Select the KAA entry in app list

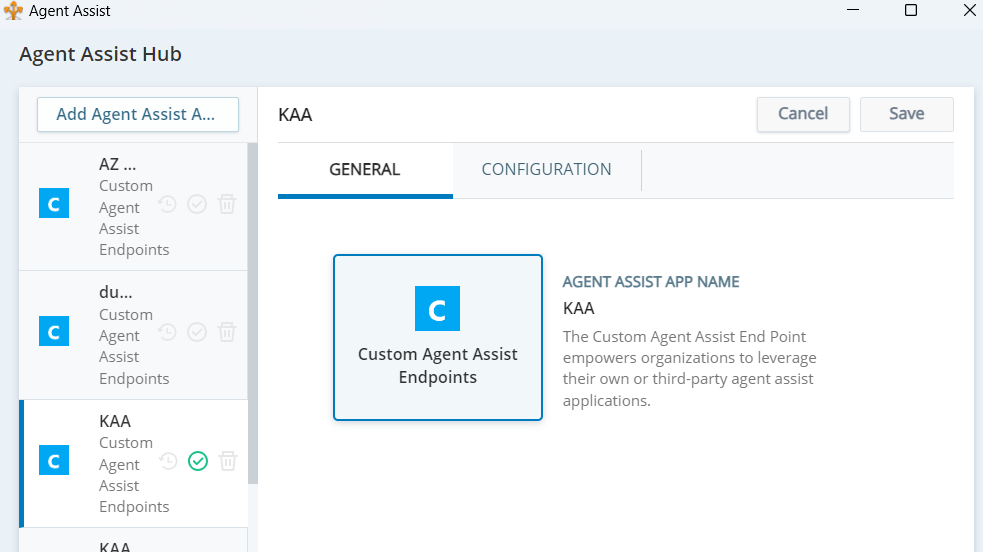115,422
